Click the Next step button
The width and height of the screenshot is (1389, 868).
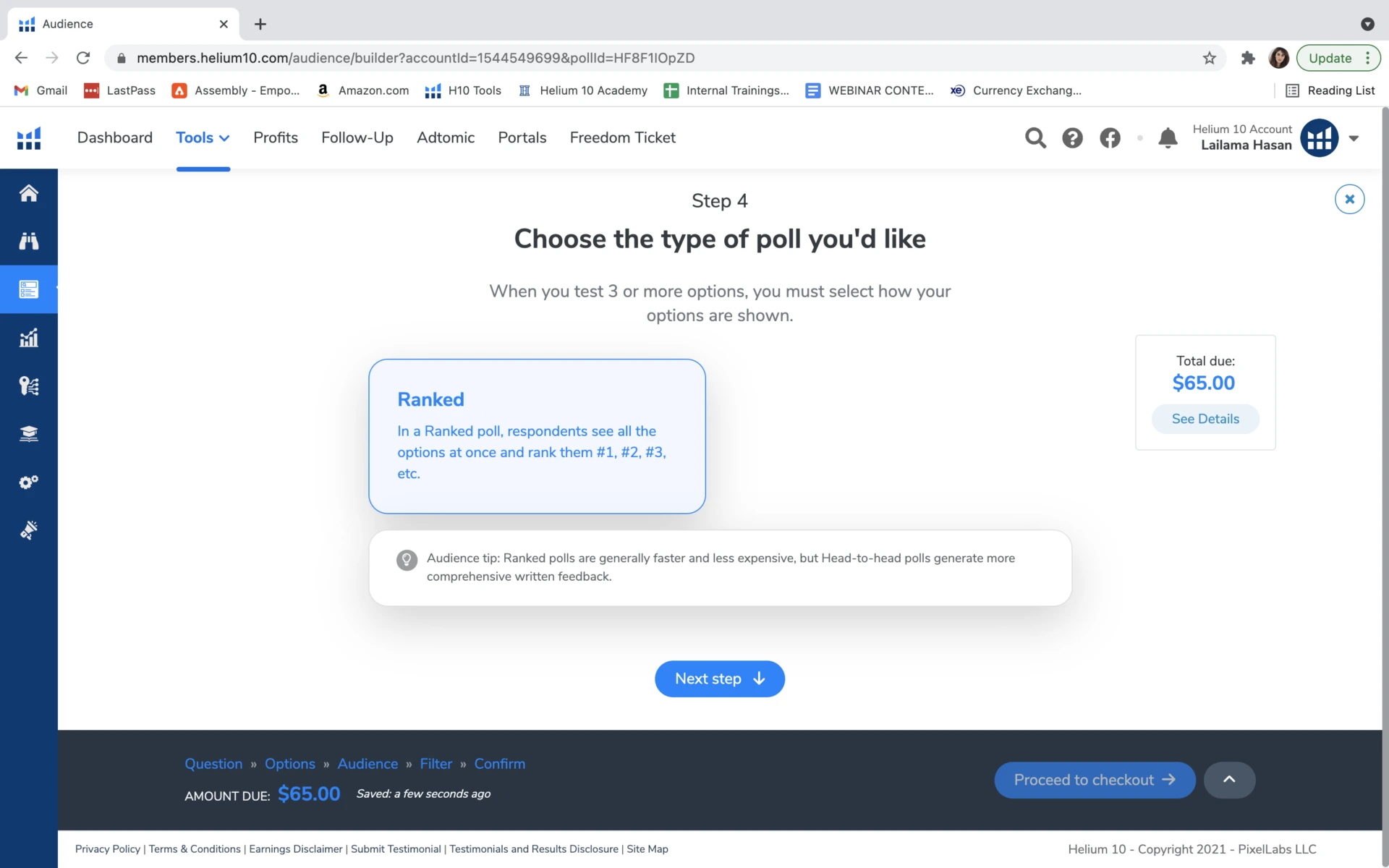(x=720, y=678)
